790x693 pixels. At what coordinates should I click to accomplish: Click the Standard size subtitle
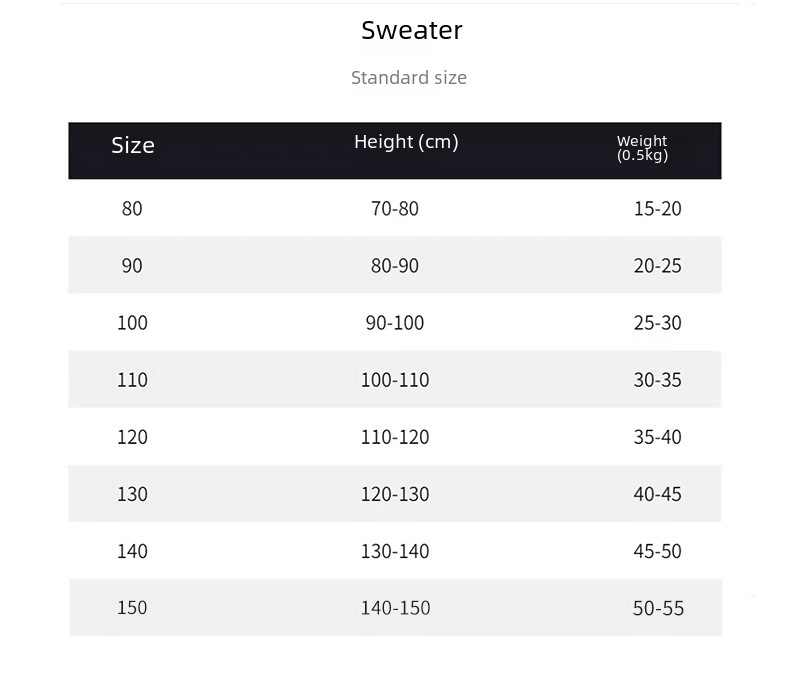[409, 77]
